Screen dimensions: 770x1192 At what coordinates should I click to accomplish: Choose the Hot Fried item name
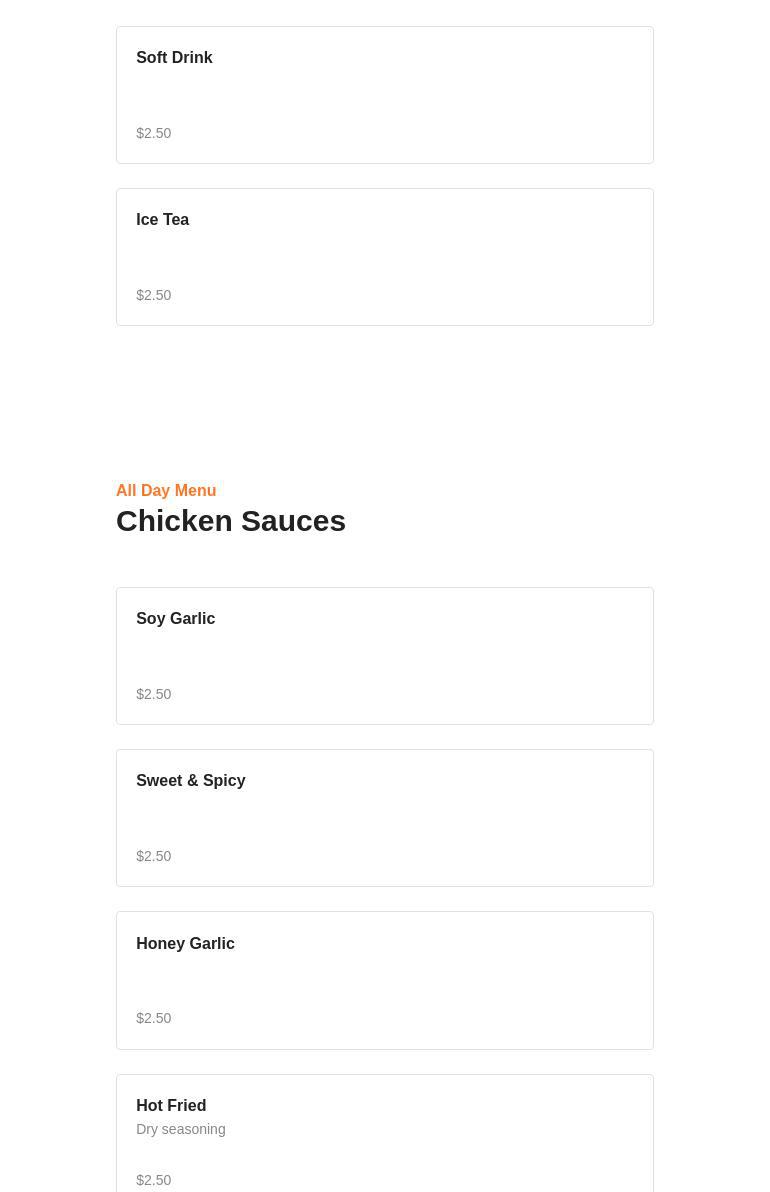click(x=171, y=1106)
